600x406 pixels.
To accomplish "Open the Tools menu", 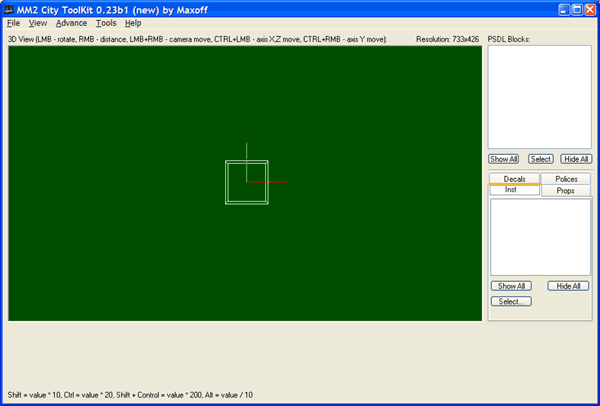I will [106, 23].
